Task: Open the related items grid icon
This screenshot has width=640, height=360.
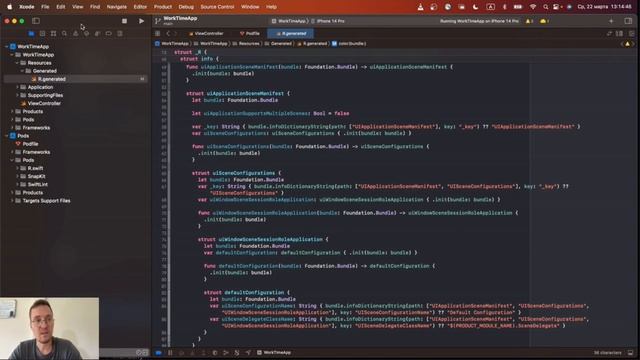Action: tap(158, 33)
